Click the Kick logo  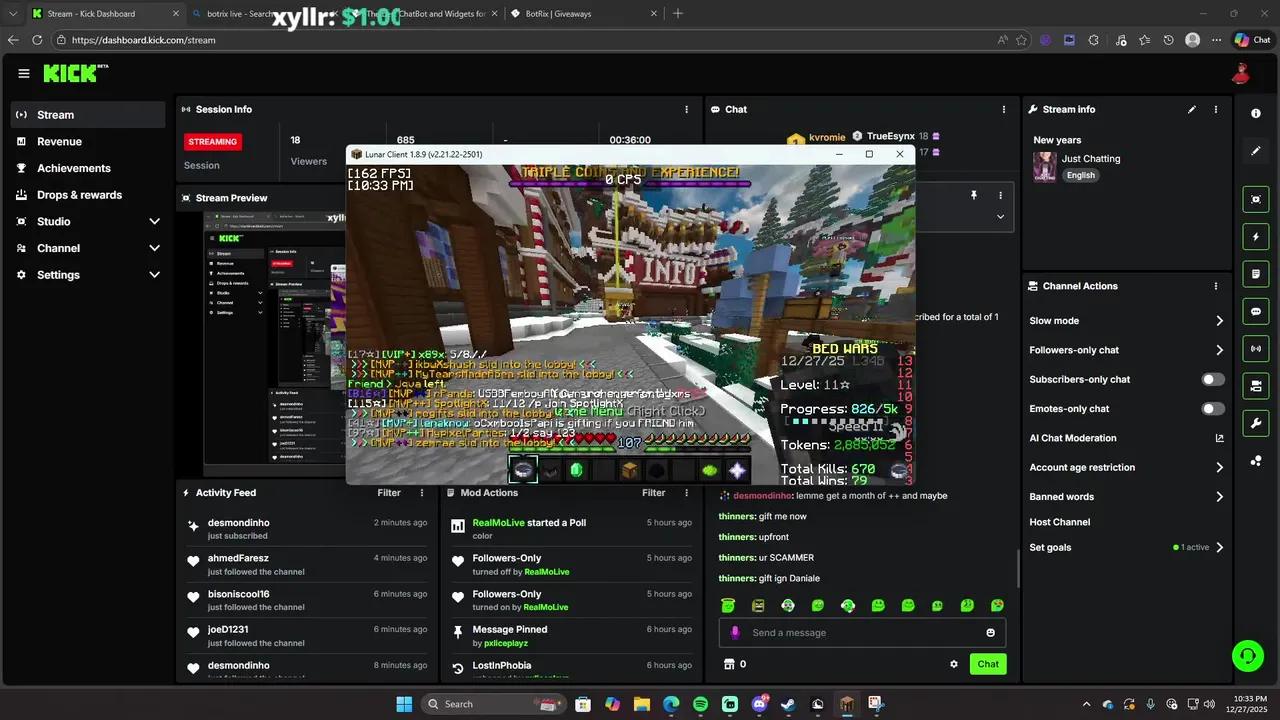[75, 73]
